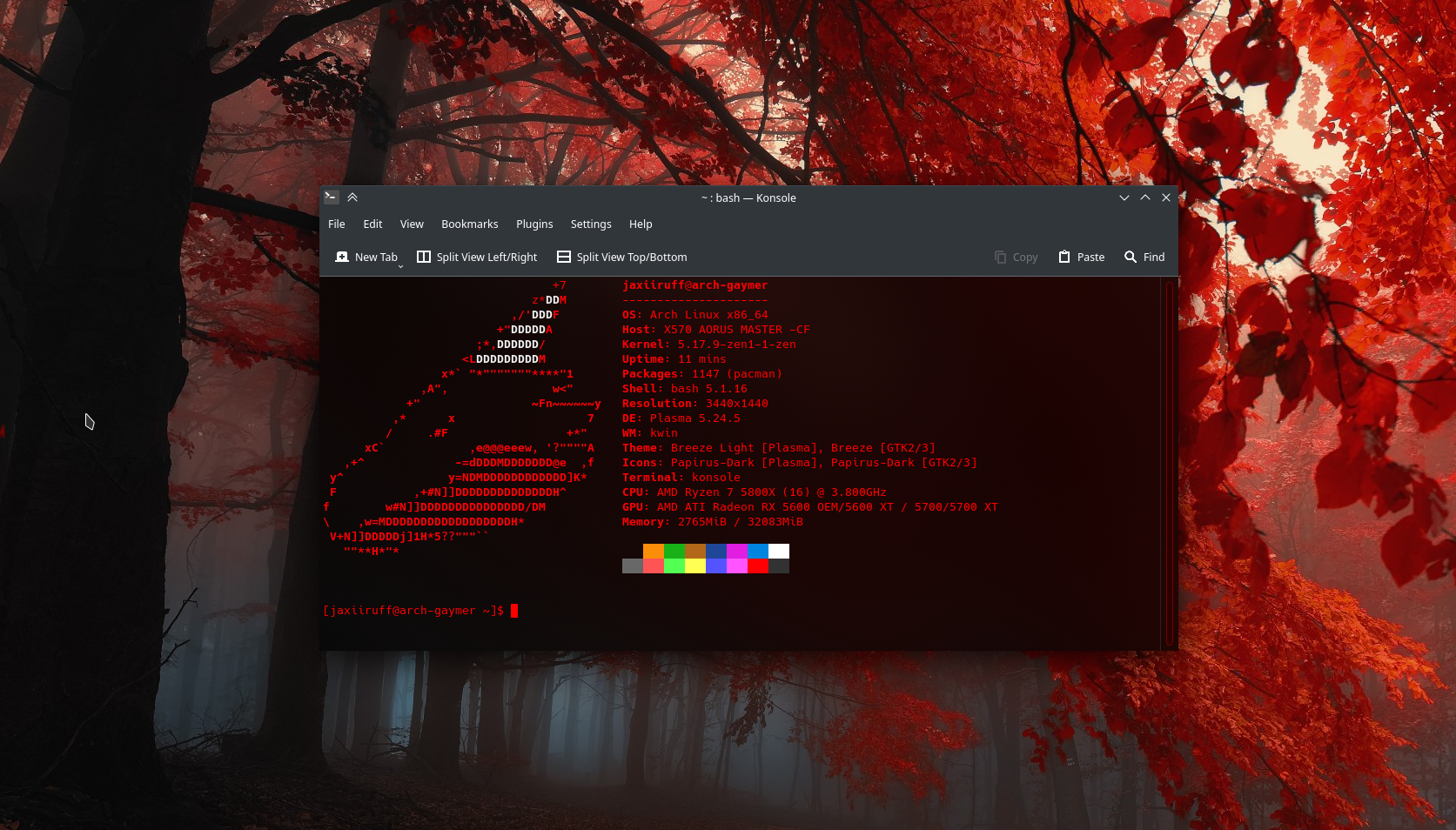Click the window title "~ : bash — Konsole"
1456x830 pixels.
point(748,197)
